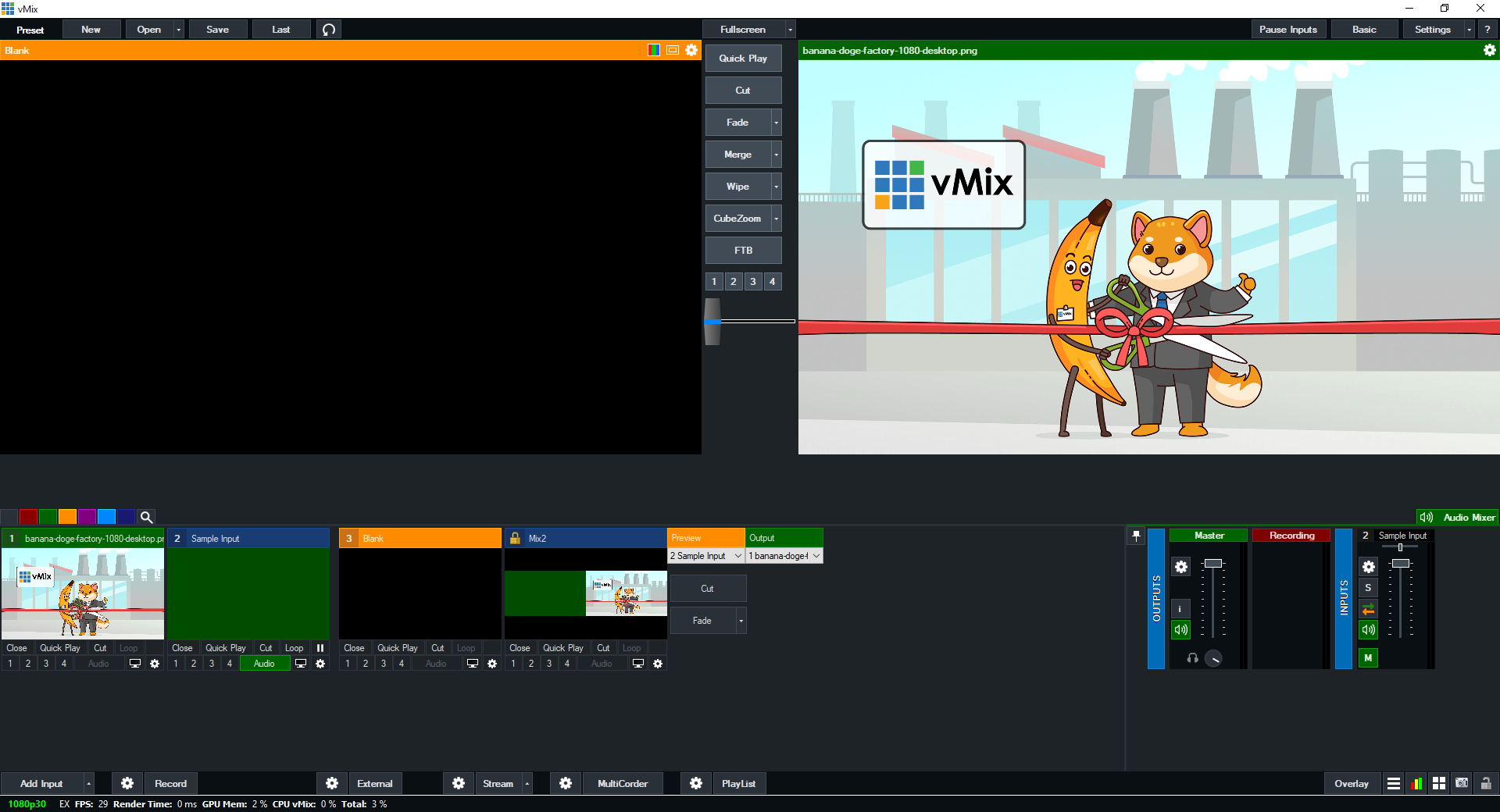The image size is (1500, 812).
Task: Toggle the Sample Input speaker mute button
Action: [1368, 630]
